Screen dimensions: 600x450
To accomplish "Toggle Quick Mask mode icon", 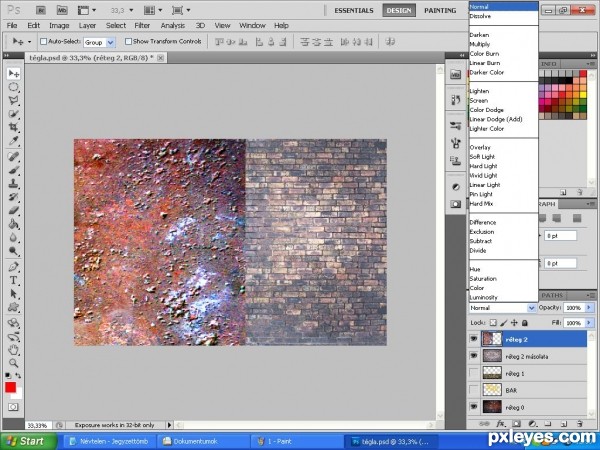I will 13,407.
